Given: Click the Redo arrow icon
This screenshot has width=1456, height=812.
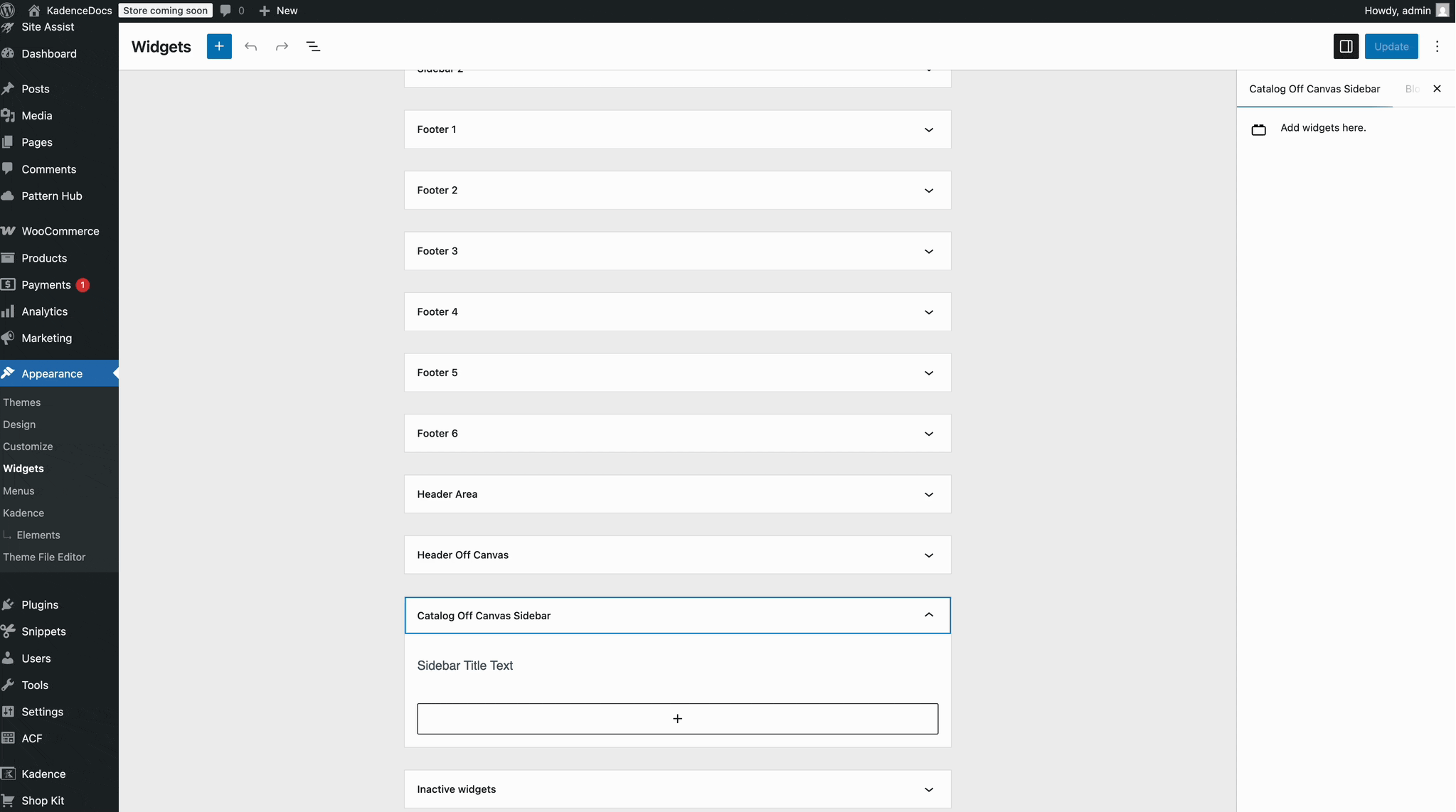Looking at the screenshot, I should tap(282, 46).
